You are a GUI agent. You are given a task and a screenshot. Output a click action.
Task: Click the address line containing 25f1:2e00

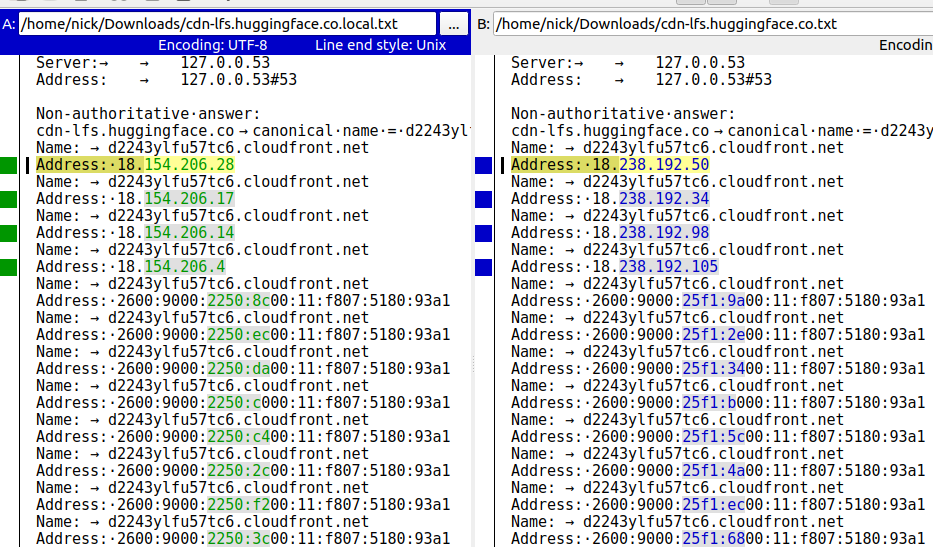718,335
